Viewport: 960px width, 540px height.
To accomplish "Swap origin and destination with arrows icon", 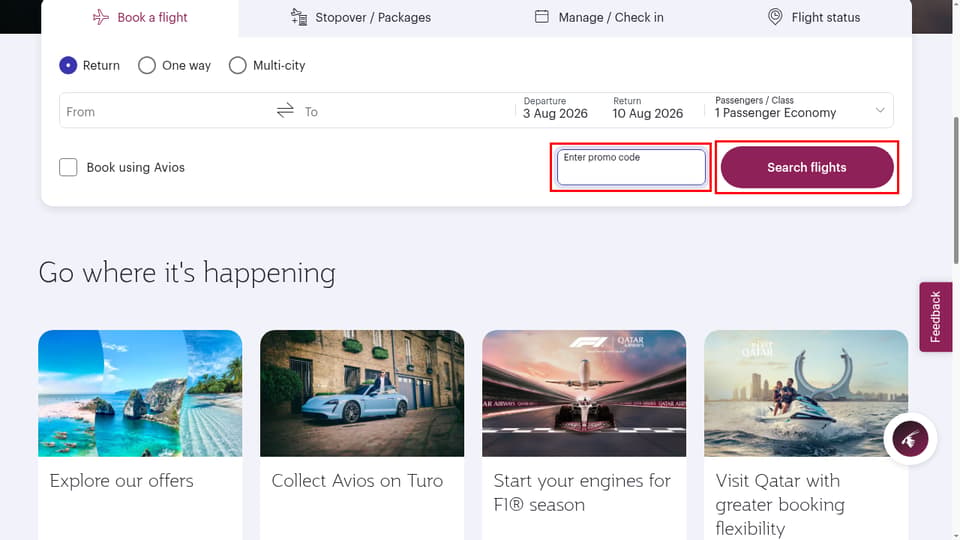I will (285, 110).
